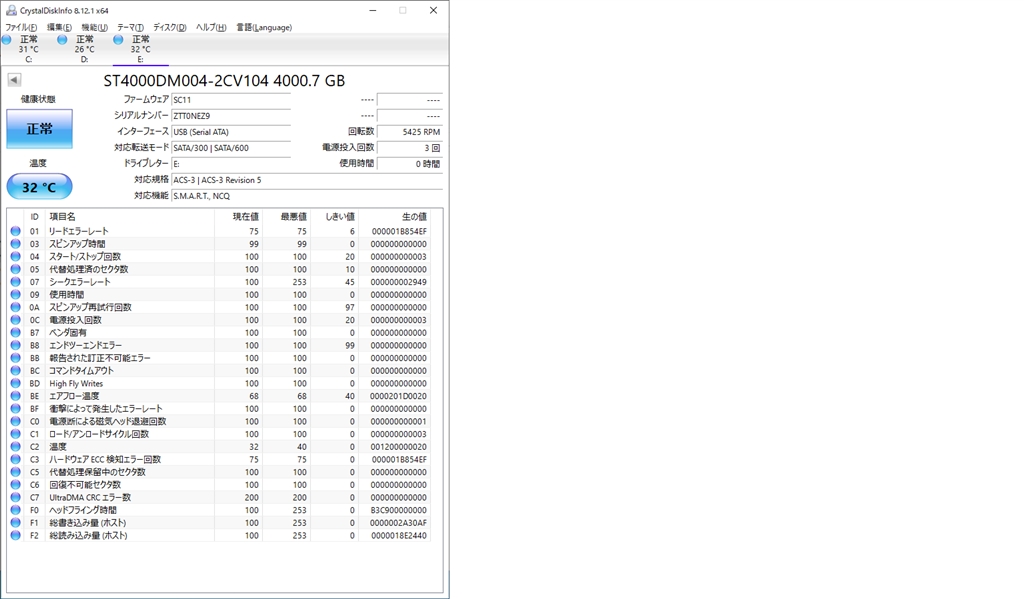
Task: Click status icon for リードエラーレート row
Action: [16, 231]
